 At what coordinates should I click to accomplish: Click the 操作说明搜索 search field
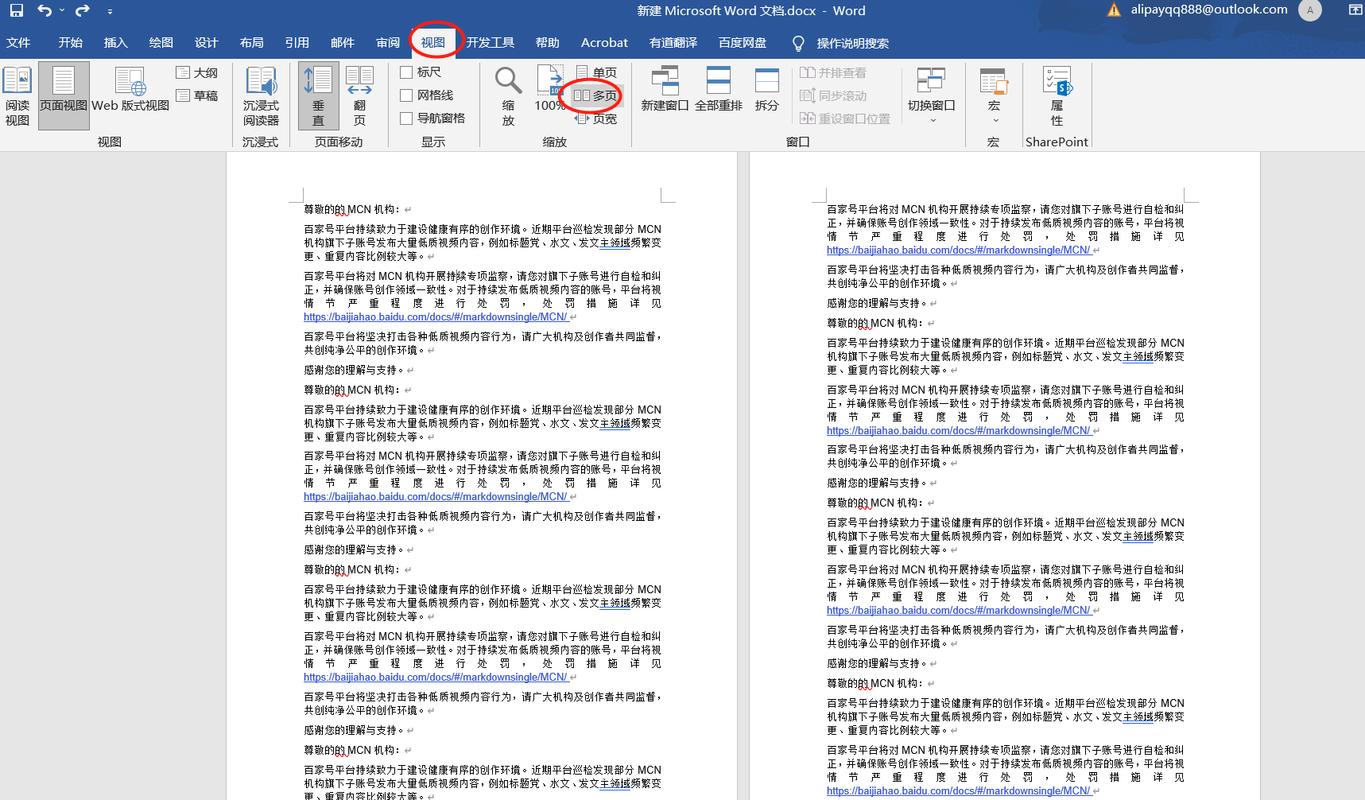tap(852, 43)
